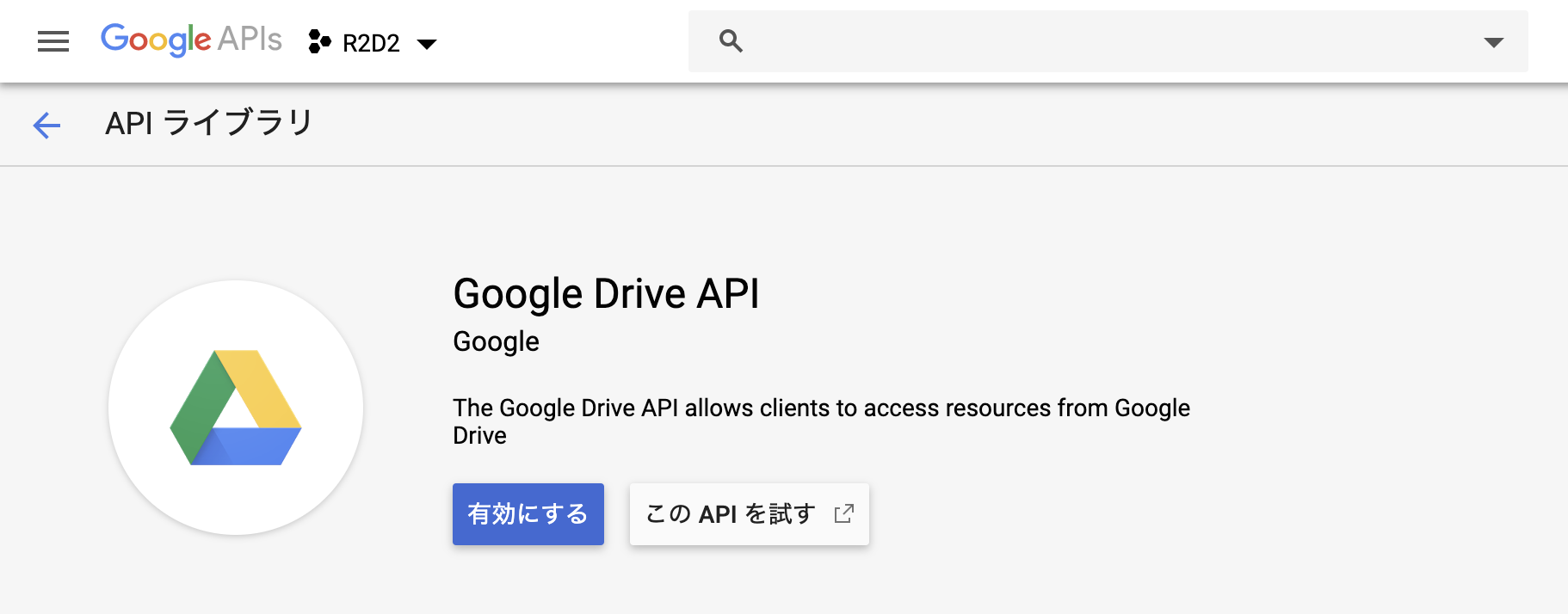Click the external link icon on try-API button
The width and height of the screenshot is (1568, 614).
(x=844, y=513)
